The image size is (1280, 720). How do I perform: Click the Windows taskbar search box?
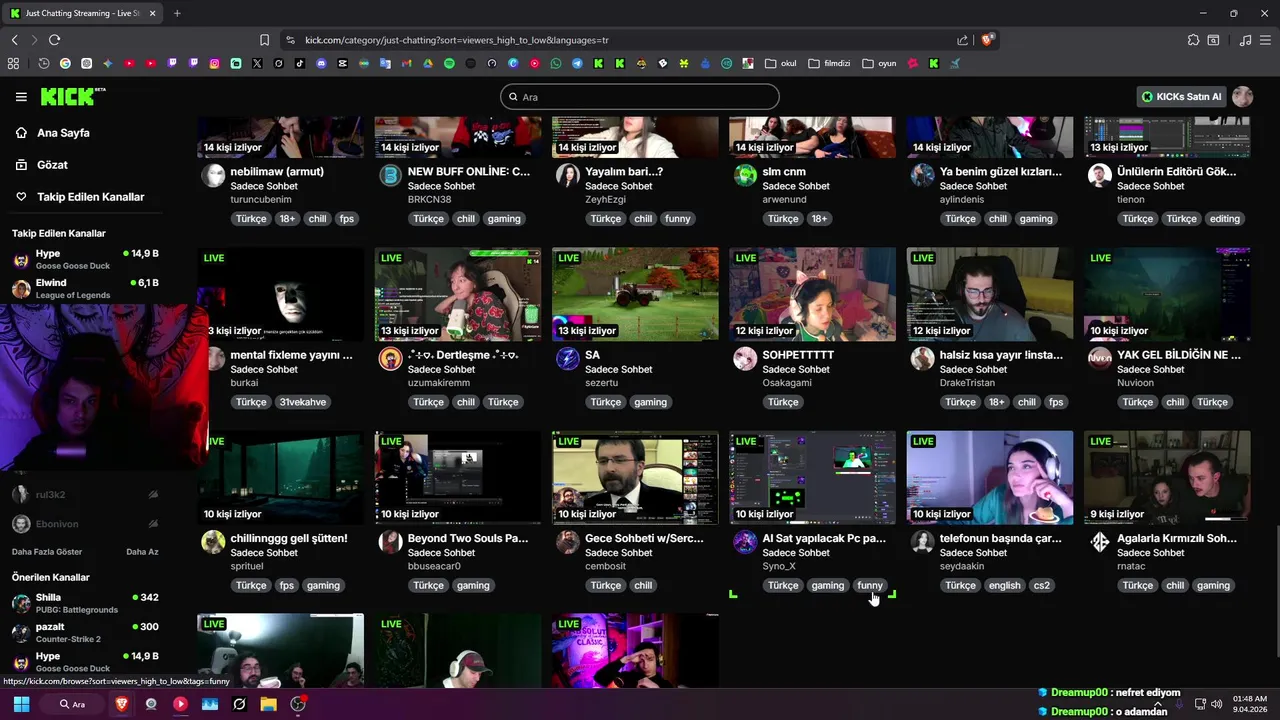(x=72, y=704)
